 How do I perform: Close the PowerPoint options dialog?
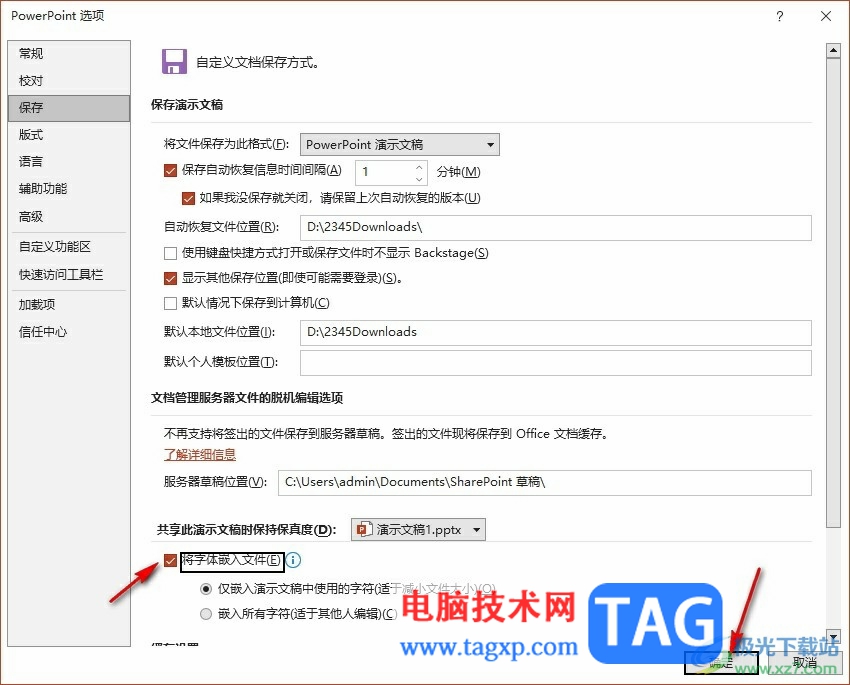(x=826, y=16)
